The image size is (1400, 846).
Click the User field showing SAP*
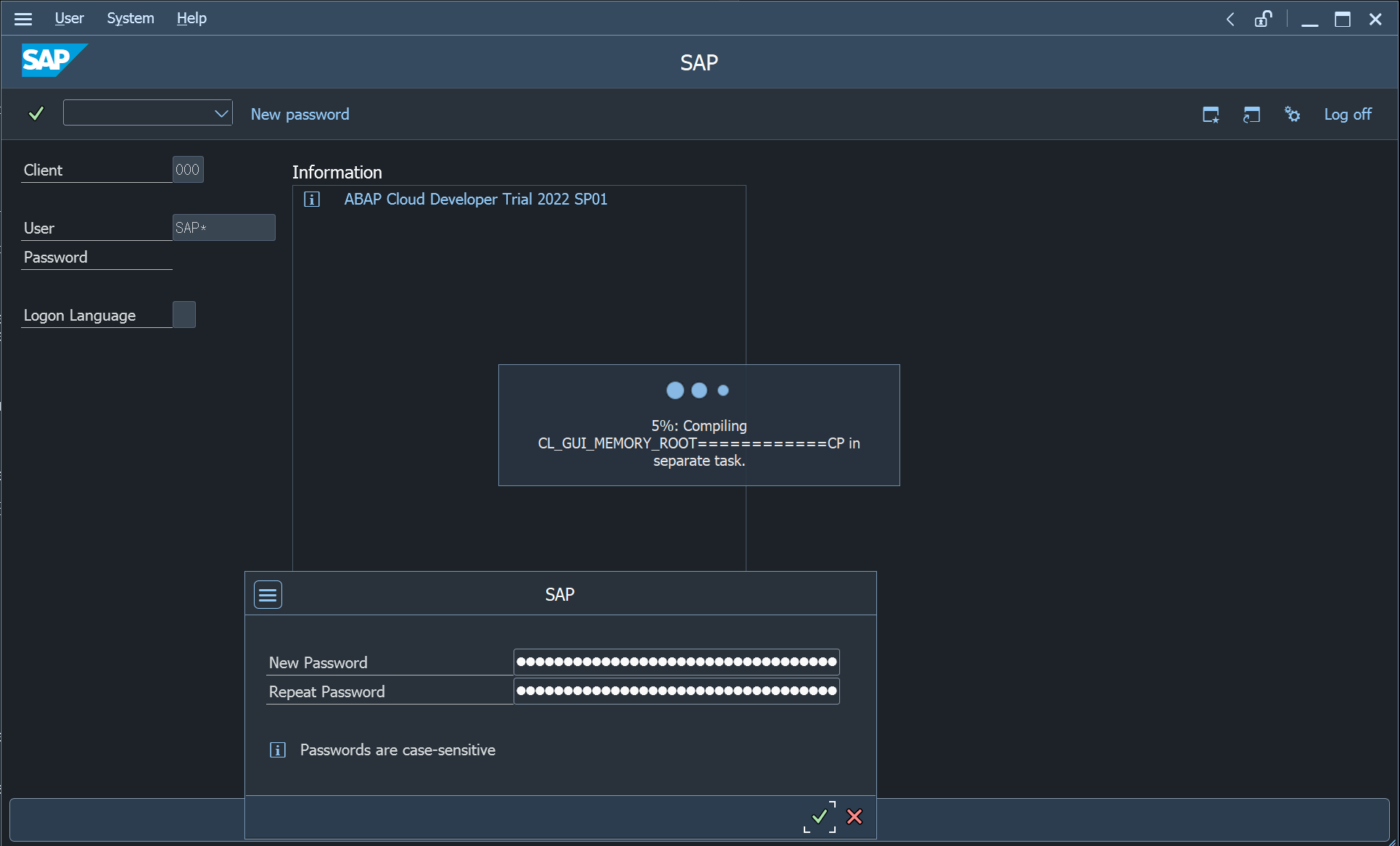[x=223, y=227]
